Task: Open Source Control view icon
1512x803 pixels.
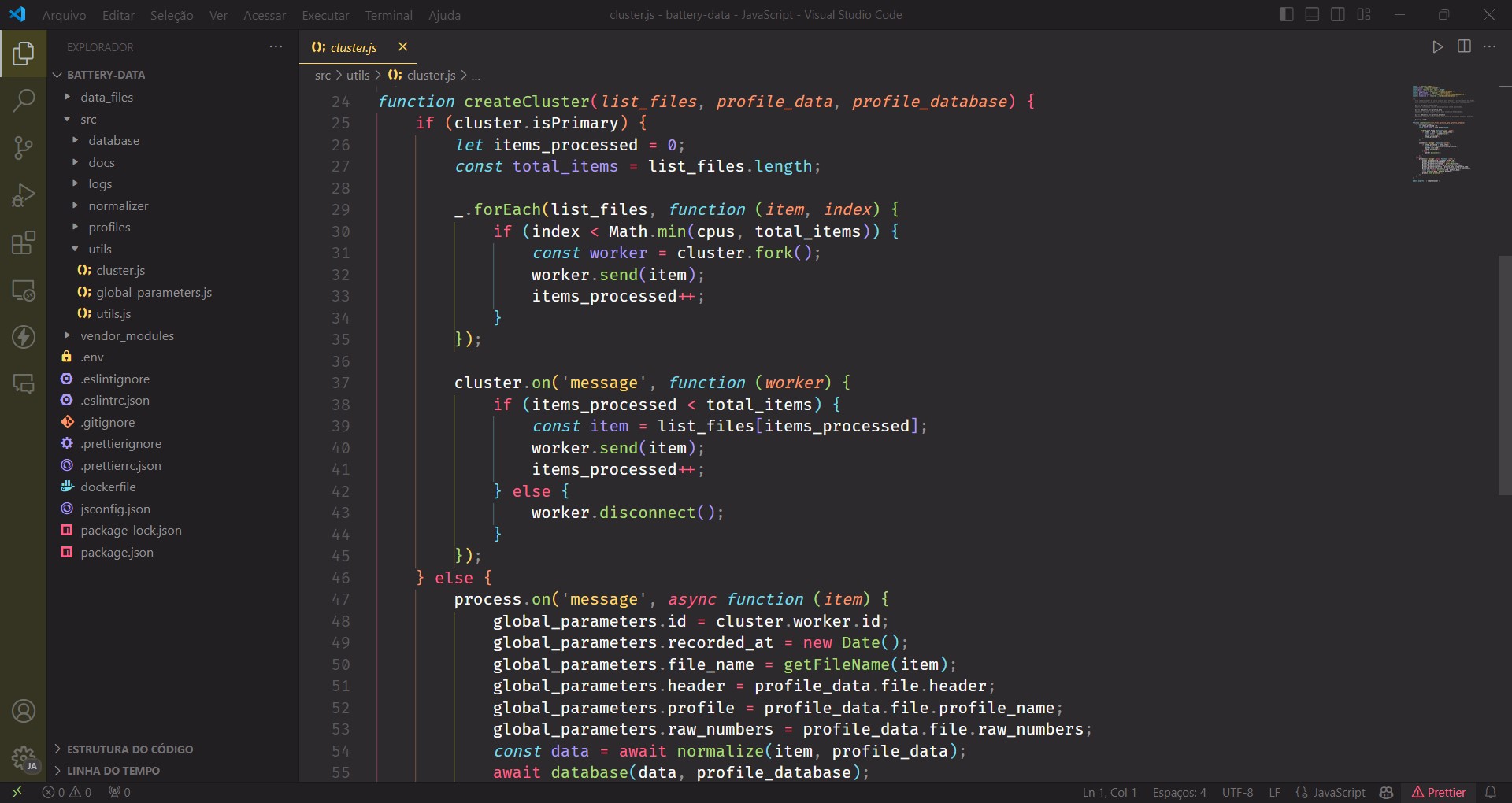Action: point(24,147)
